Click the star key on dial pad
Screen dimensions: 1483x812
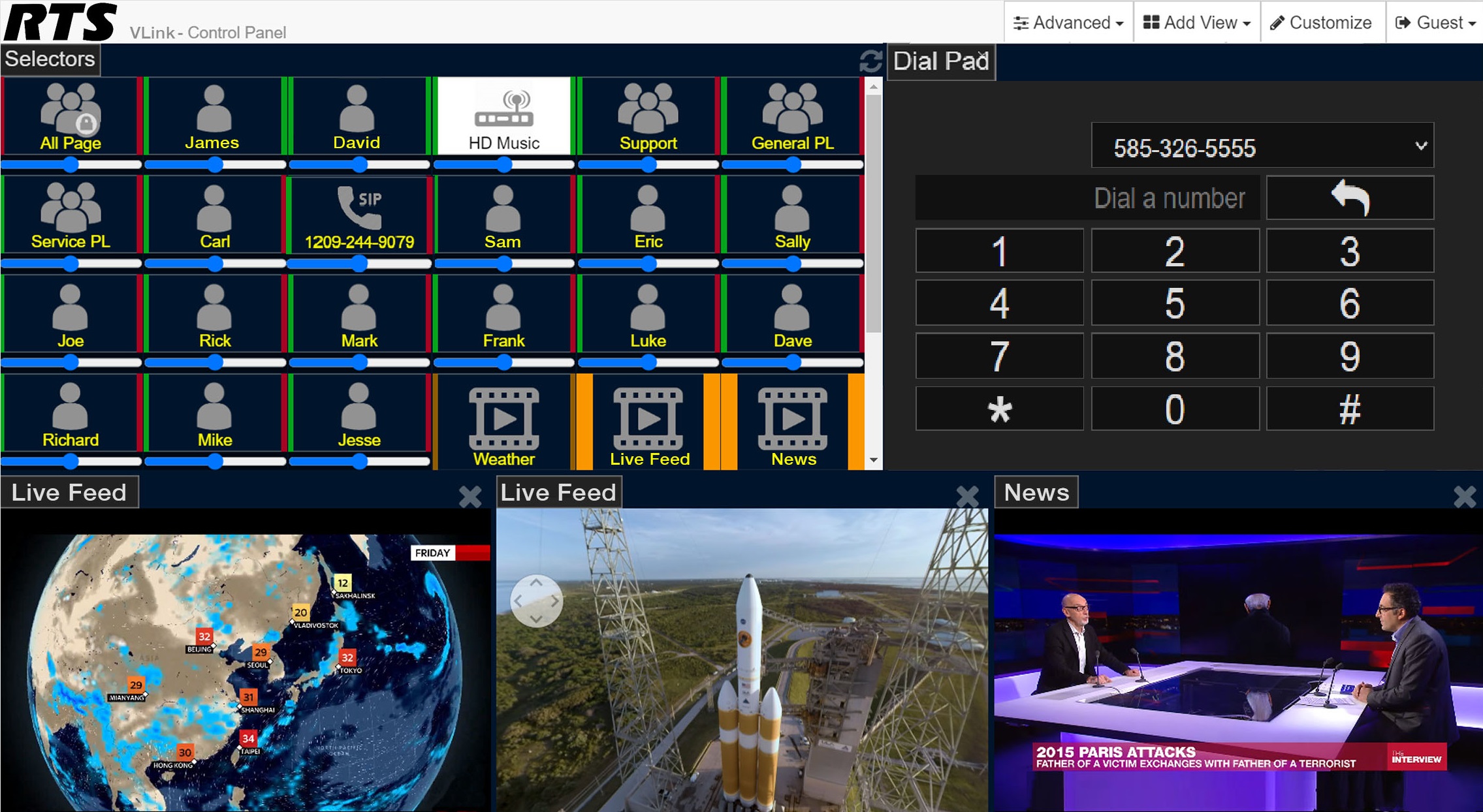coord(999,409)
